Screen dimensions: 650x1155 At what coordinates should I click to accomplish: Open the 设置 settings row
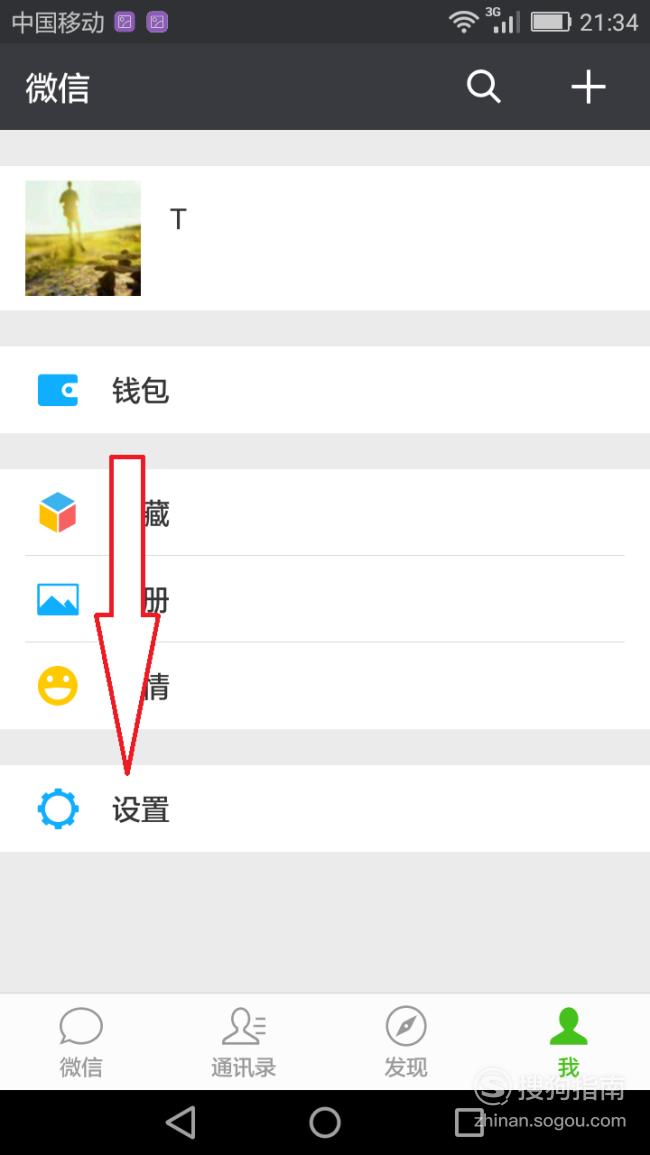325,809
